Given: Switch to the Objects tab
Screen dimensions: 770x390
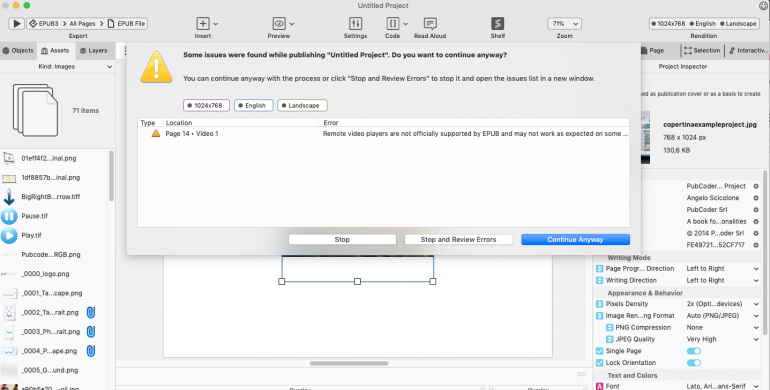Looking at the screenshot, I should coord(18,51).
